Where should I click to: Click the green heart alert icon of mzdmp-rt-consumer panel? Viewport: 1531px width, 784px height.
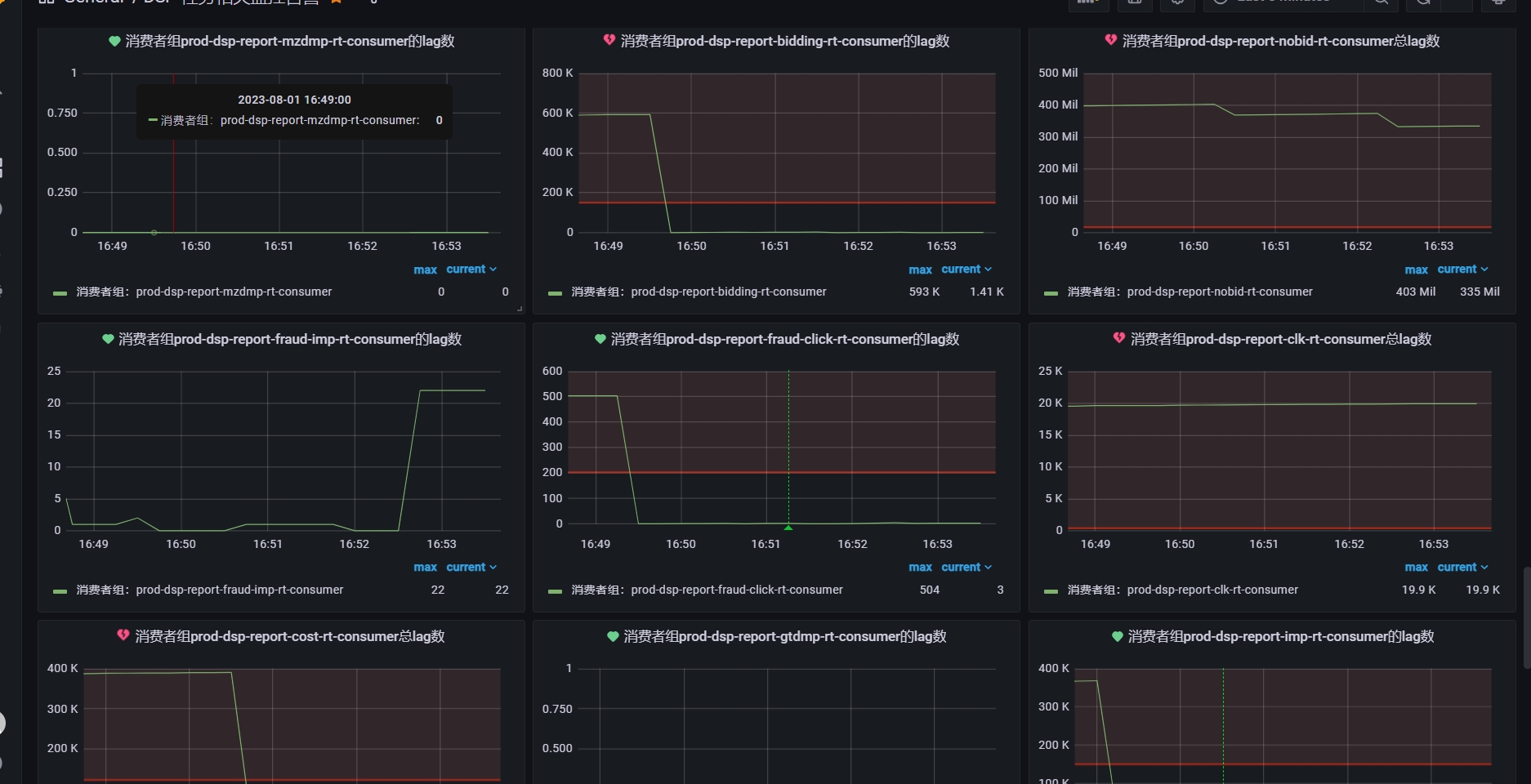click(x=114, y=41)
